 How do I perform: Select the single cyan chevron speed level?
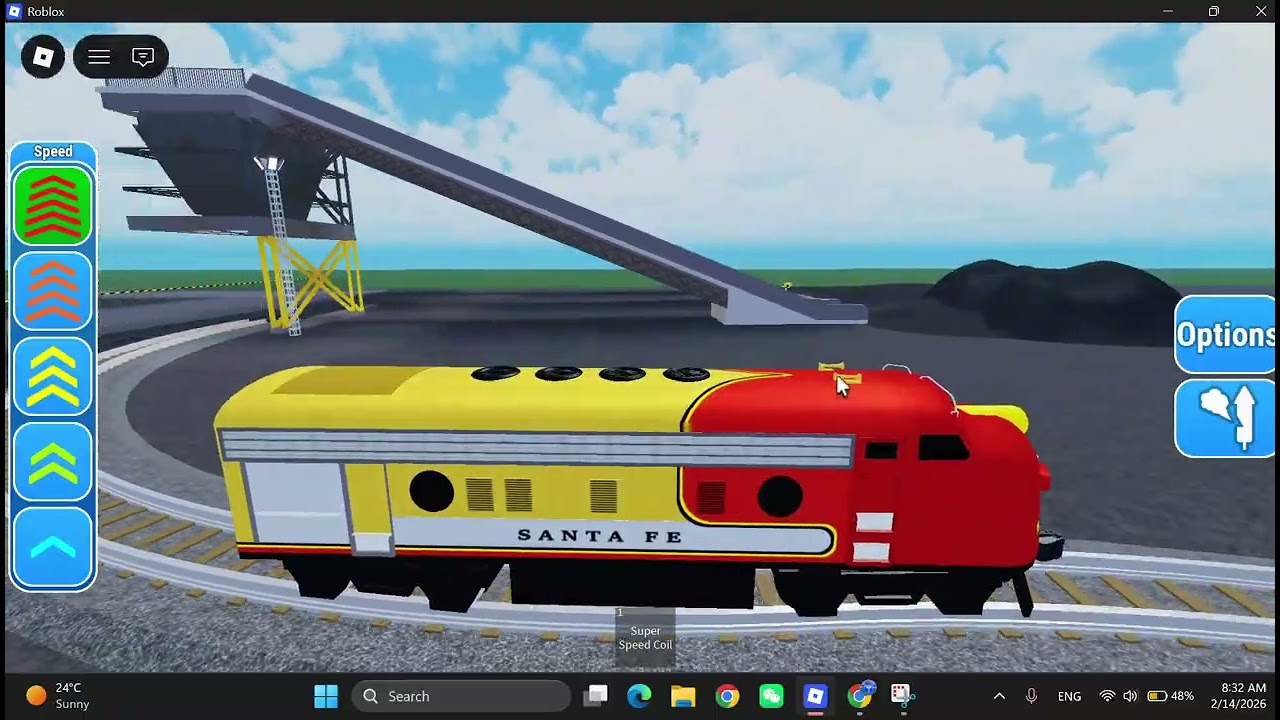53,547
